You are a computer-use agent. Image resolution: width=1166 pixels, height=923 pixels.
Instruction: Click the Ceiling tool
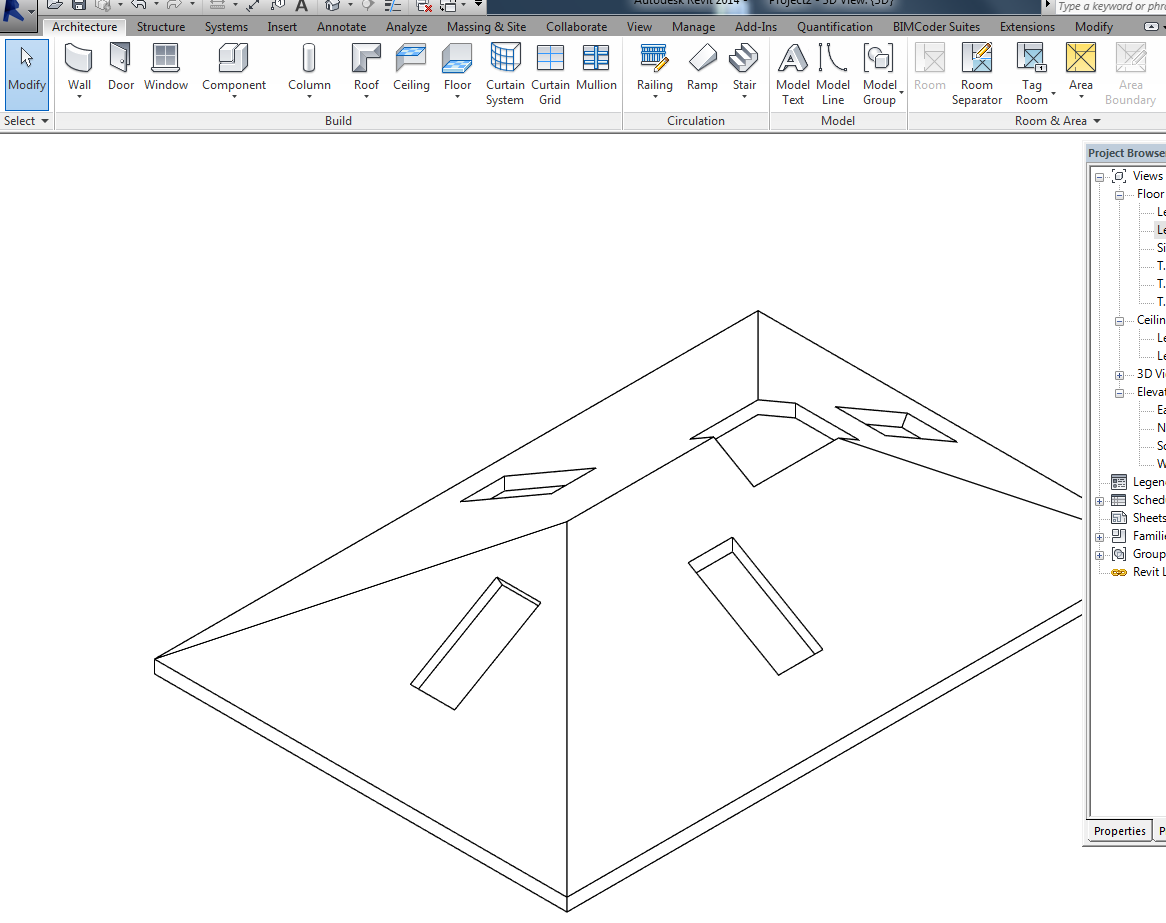pos(411,68)
